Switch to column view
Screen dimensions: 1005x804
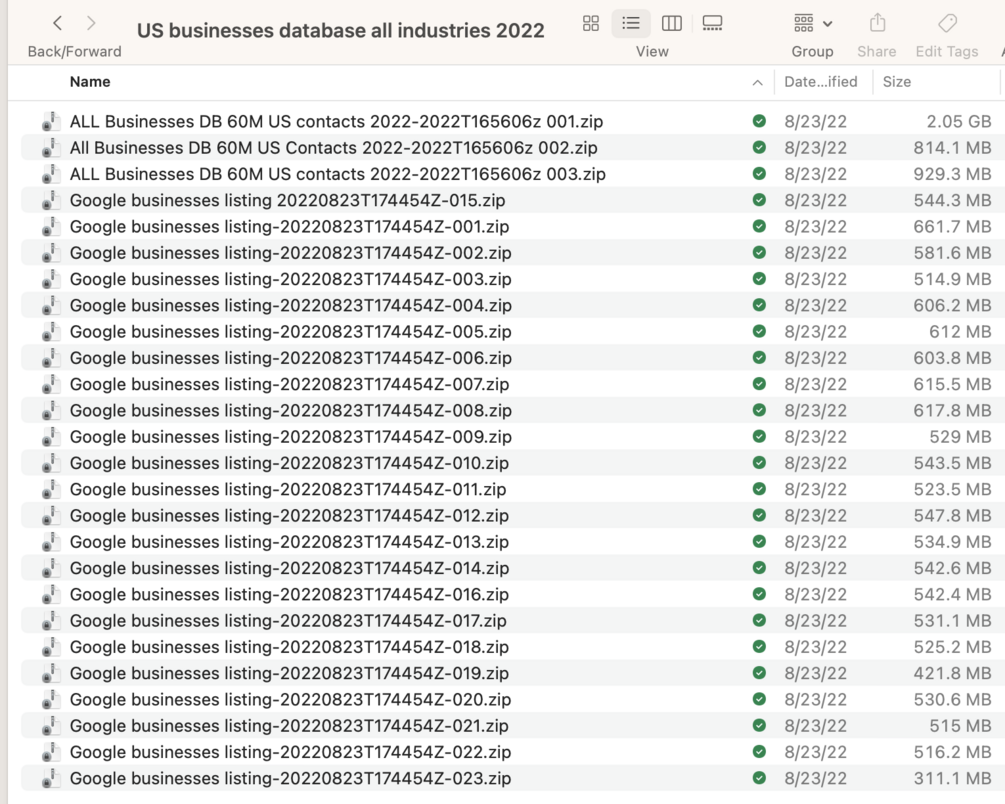coord(672,24)
